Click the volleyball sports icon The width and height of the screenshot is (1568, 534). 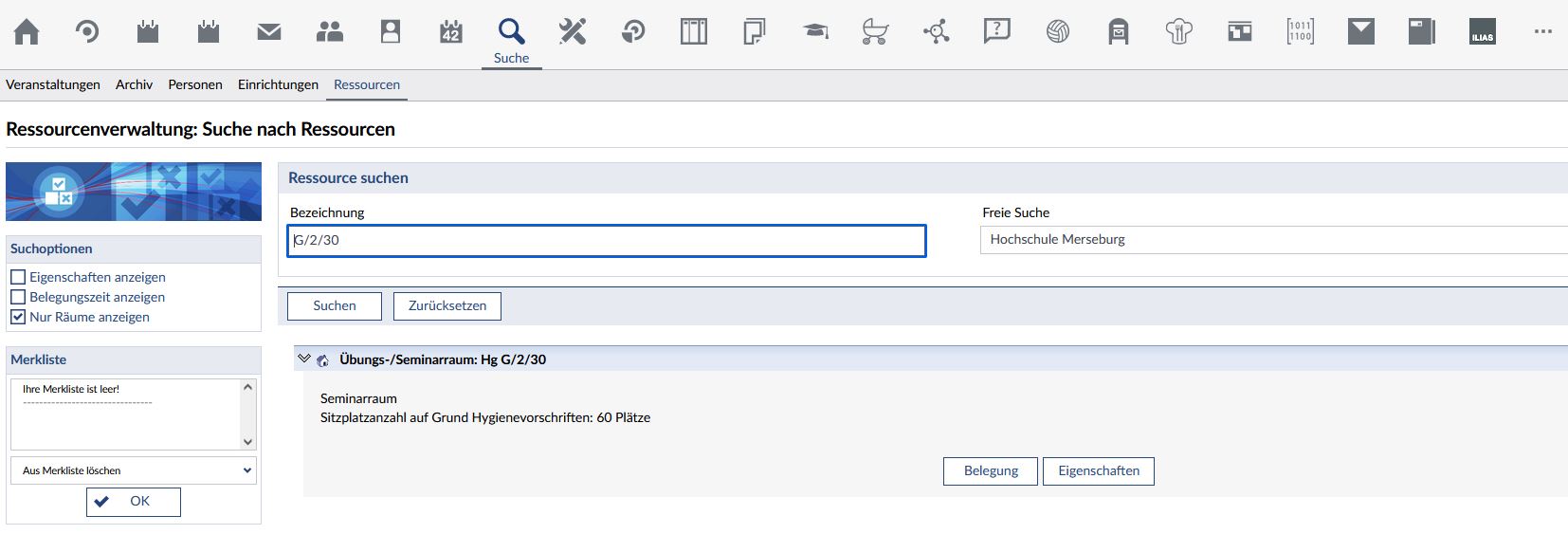coord(1058,32)
